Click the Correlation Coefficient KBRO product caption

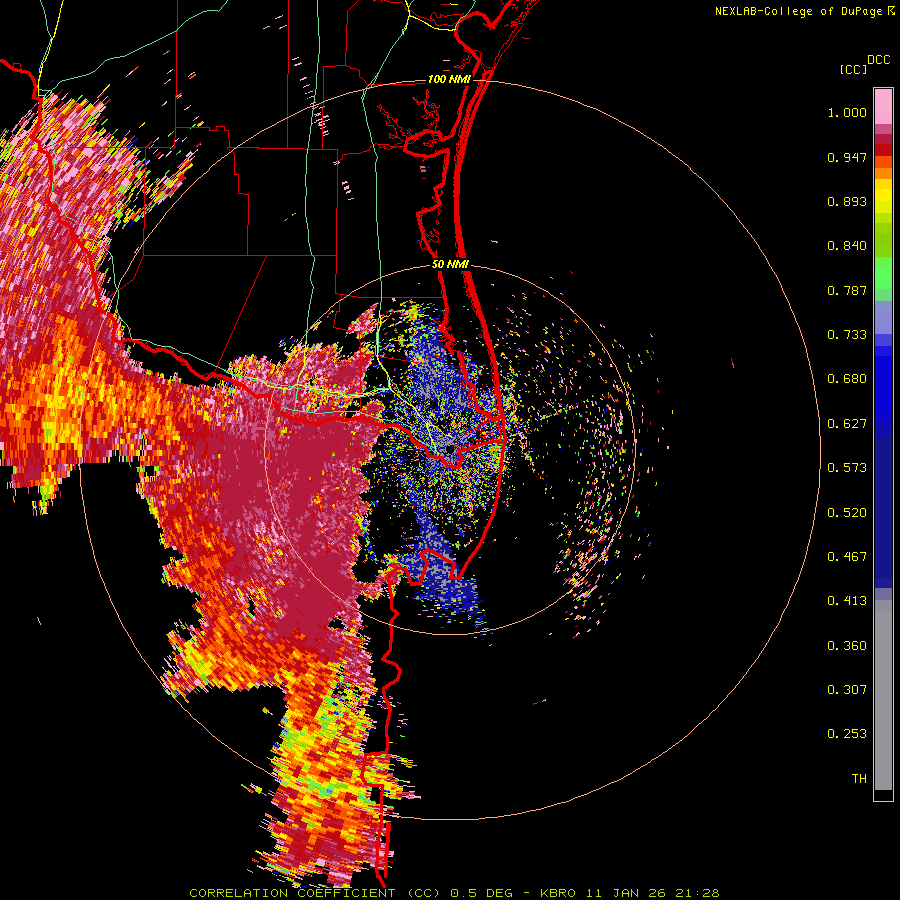pos(454,893)
